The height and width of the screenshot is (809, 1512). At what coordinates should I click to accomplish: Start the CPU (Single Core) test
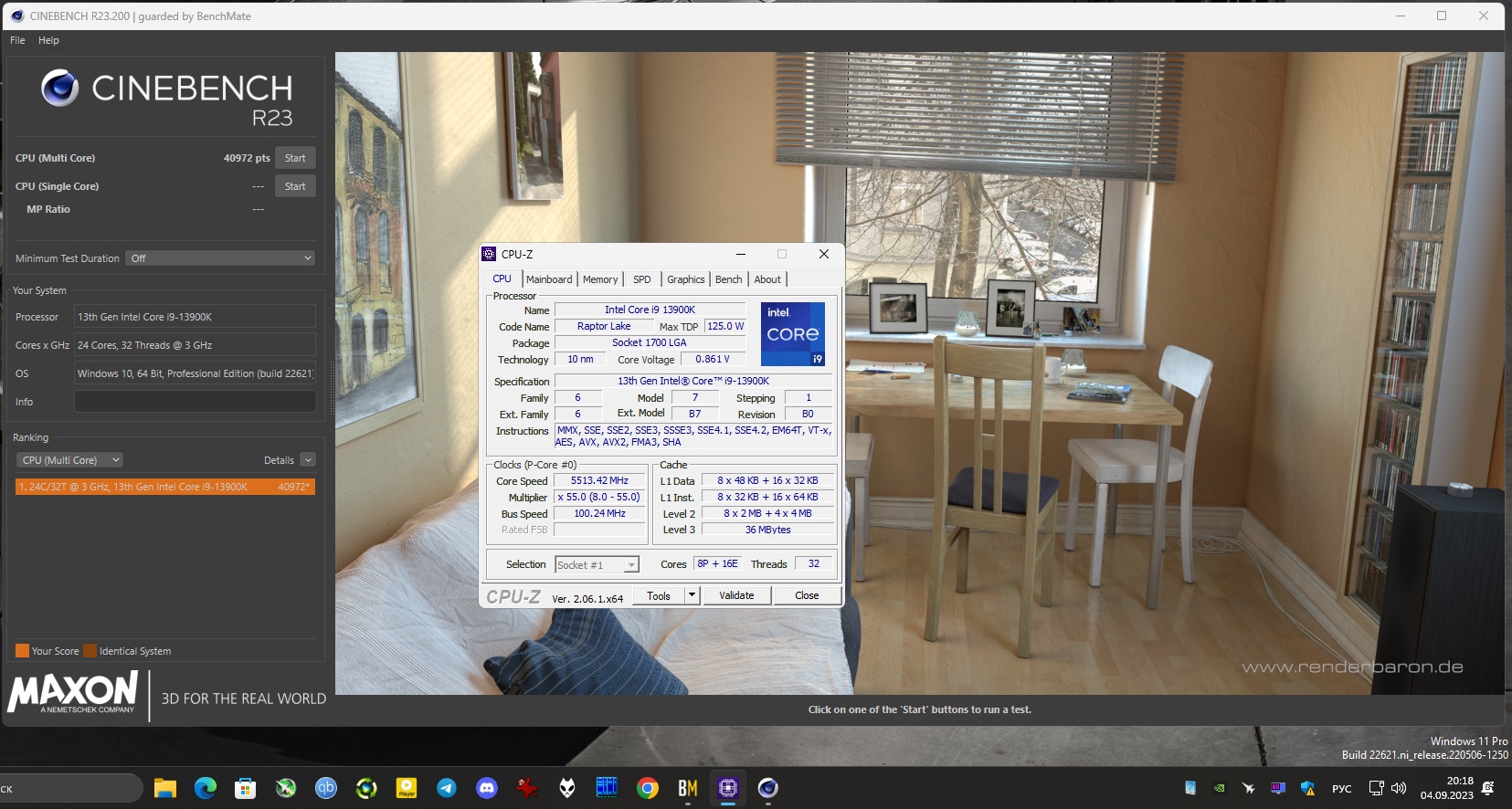click(x=295, y=186)
